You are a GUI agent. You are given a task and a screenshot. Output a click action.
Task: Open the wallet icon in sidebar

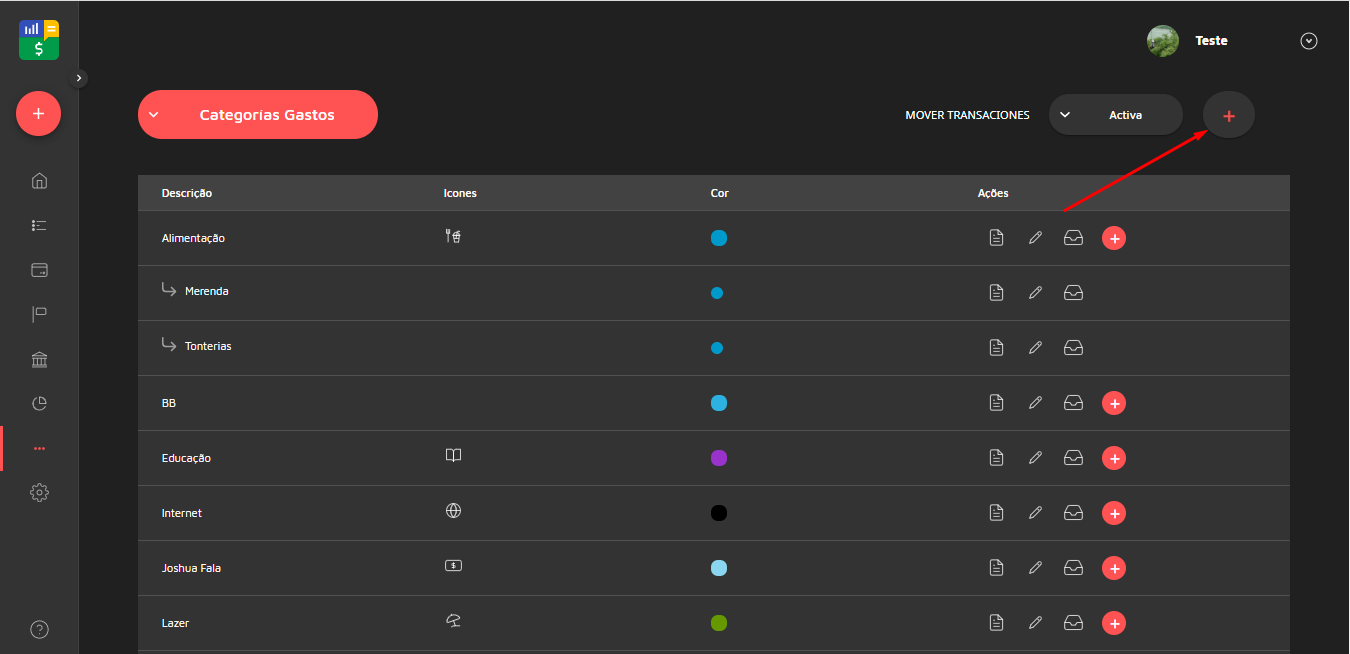39,270
